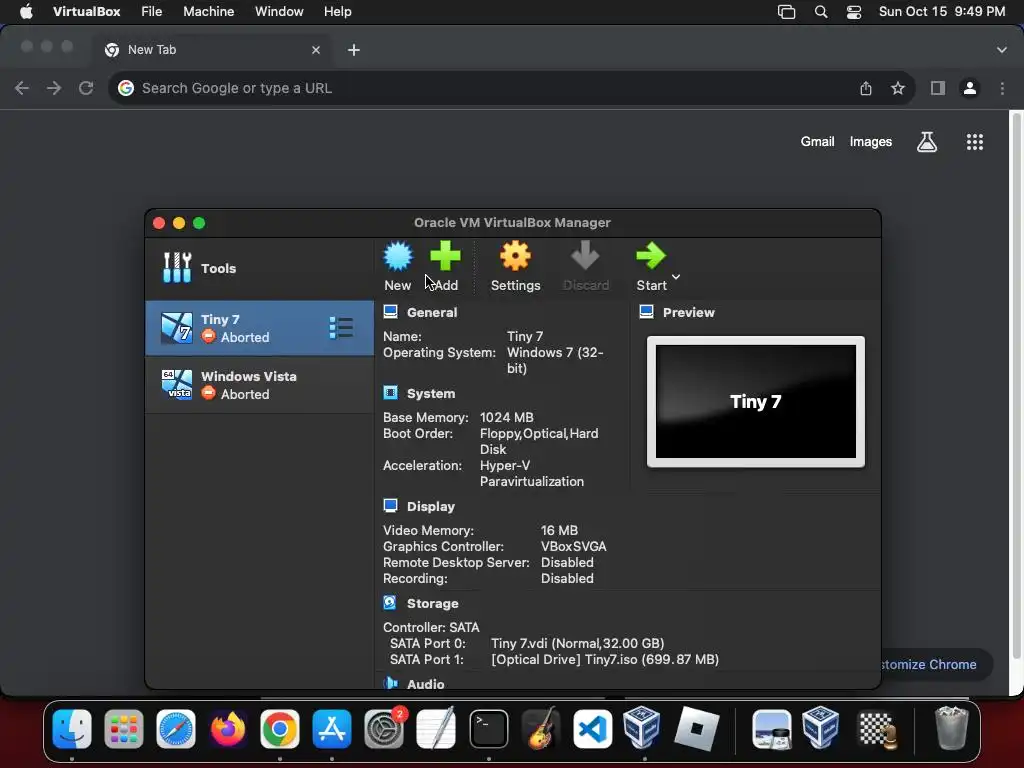
Task: Open Gmail link in Chrome
Action: point(818,142)
